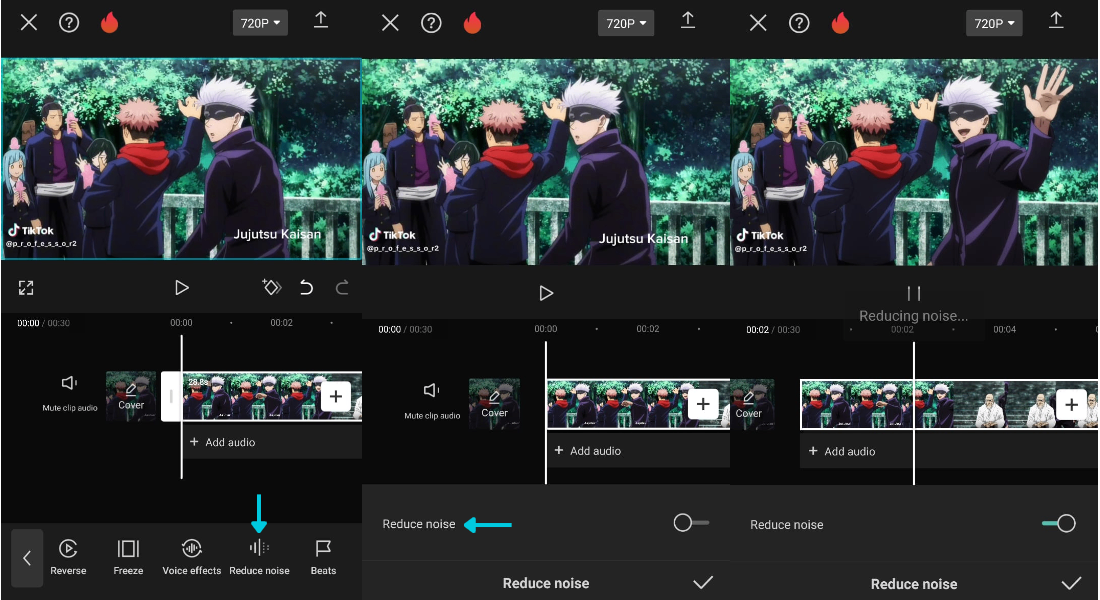
Task: Pause playback in right panel
Action: [x=913, y=293]
